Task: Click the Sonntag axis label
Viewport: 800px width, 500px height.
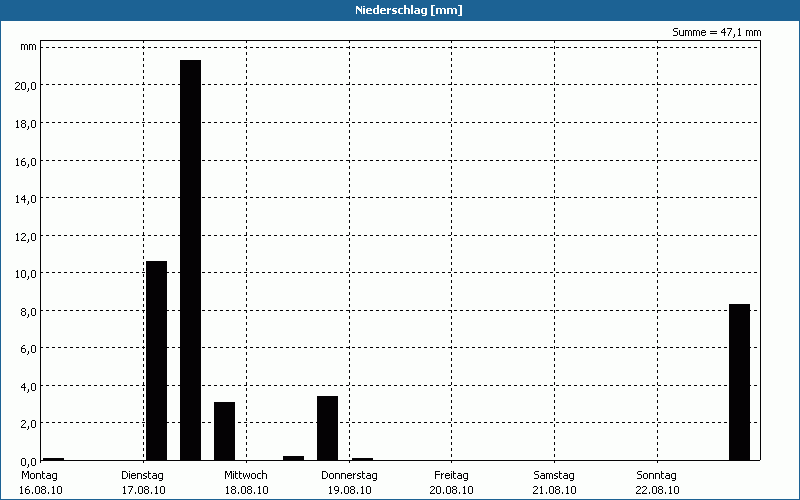Action: pos(657,476)
